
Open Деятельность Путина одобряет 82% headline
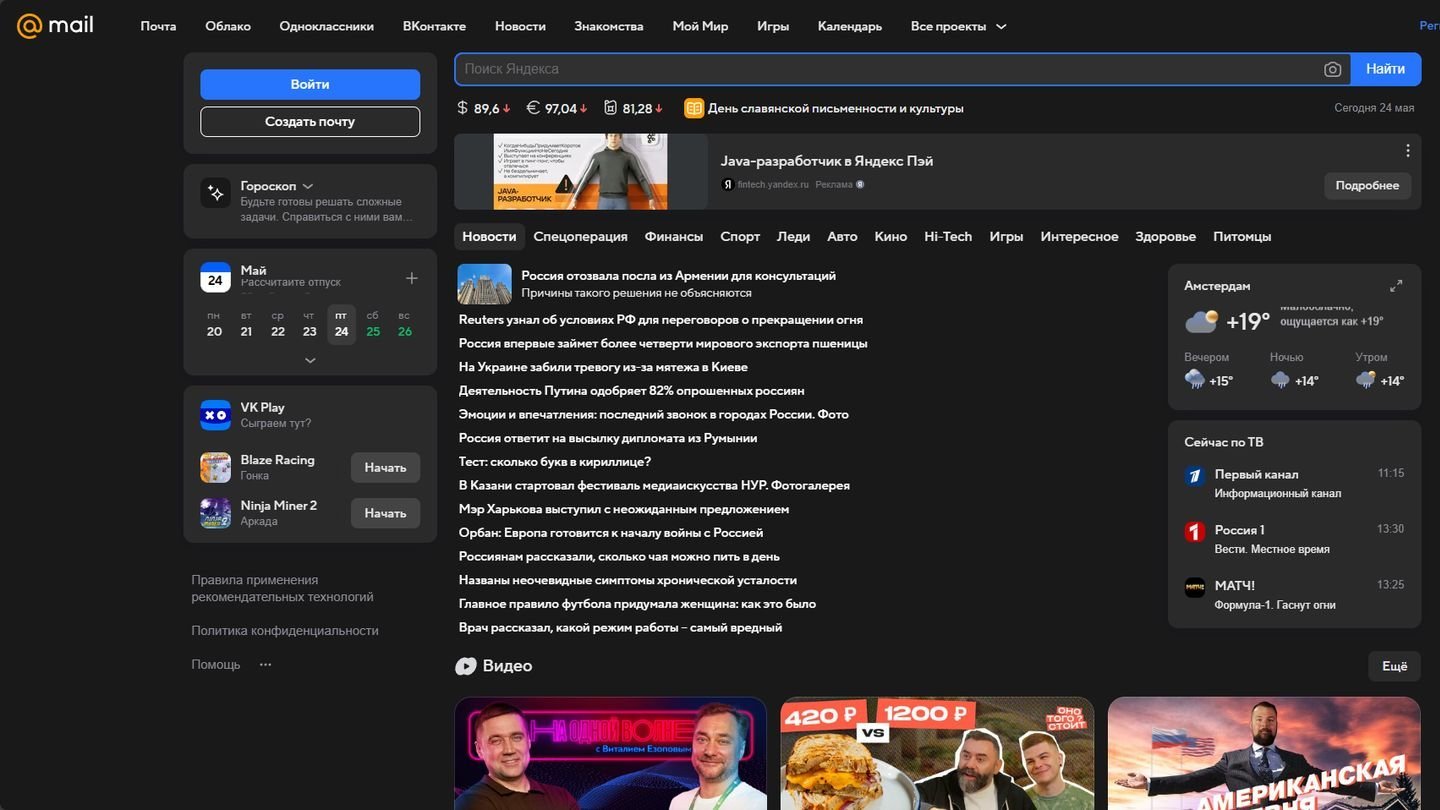[631, 391]
